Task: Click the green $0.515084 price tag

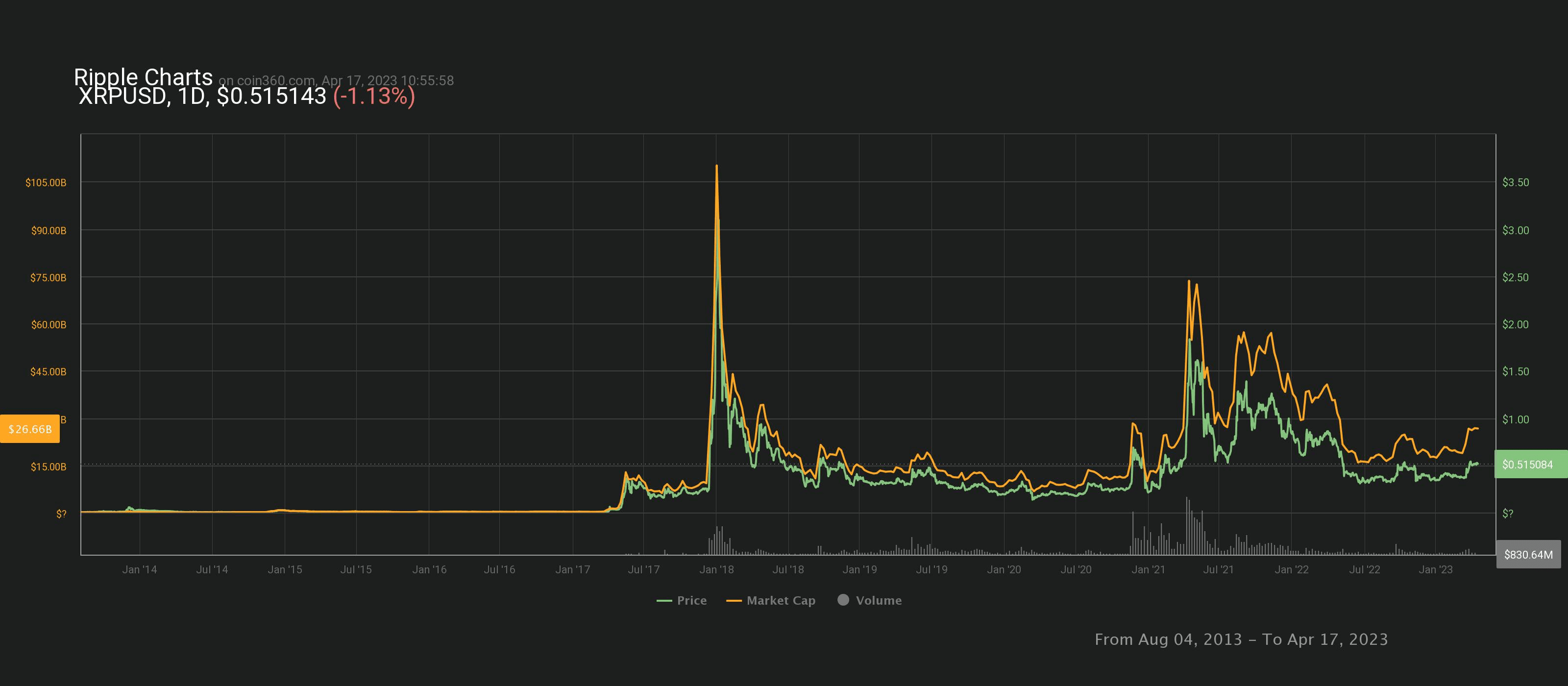Action: pyautogui.click(x=1531, y=465)
